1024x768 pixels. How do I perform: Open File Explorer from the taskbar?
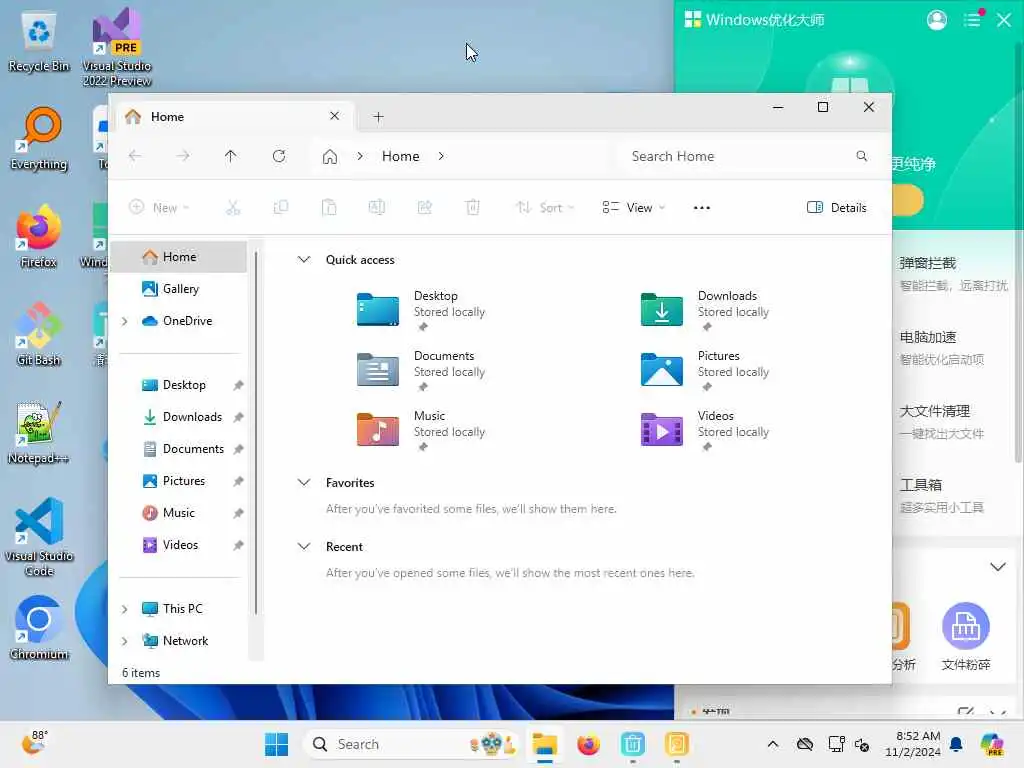pos(544,744)
